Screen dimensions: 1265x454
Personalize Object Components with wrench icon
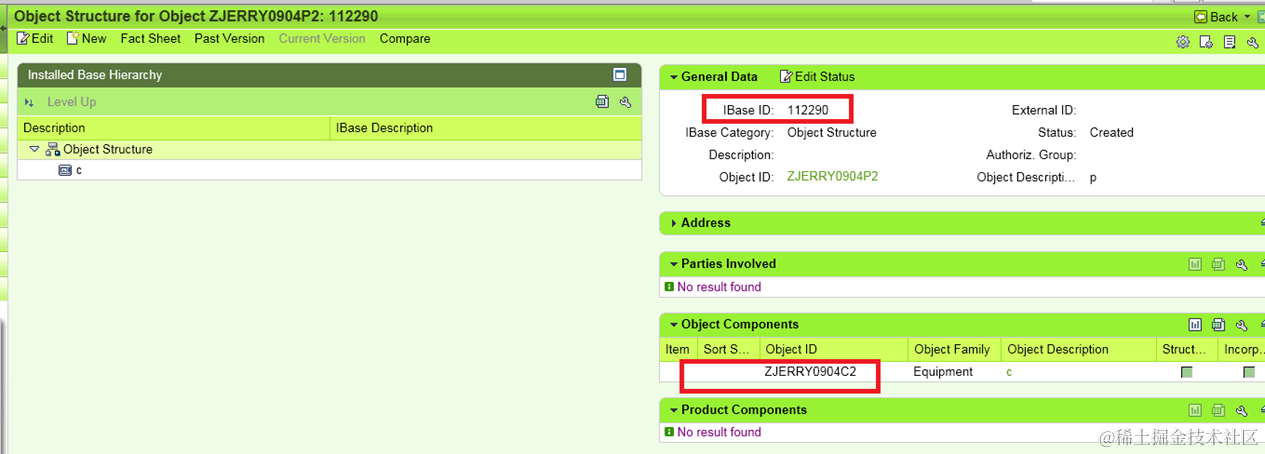pyautogui.click(x=1241, y=325)
